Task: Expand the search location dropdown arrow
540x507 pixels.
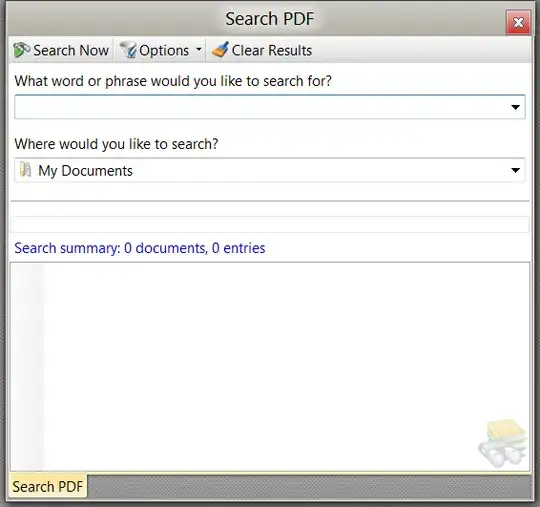Action: pyautogui.click(x=515, y=170)
